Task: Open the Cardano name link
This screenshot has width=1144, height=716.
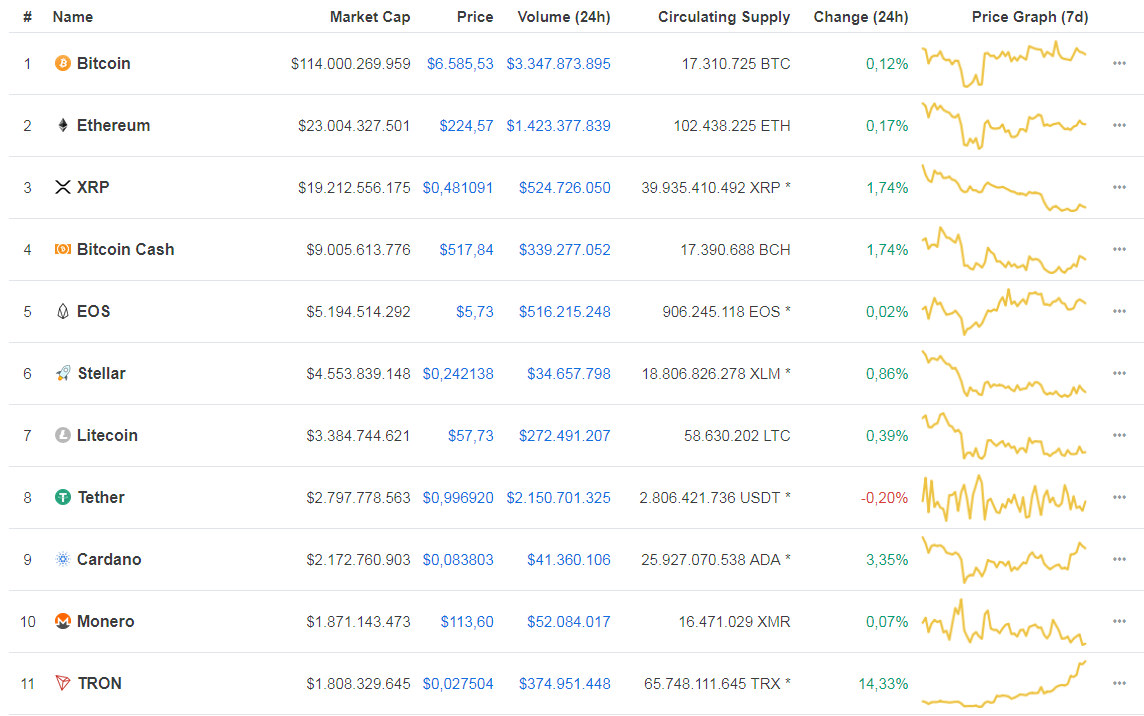Action: tap(109, 560)
